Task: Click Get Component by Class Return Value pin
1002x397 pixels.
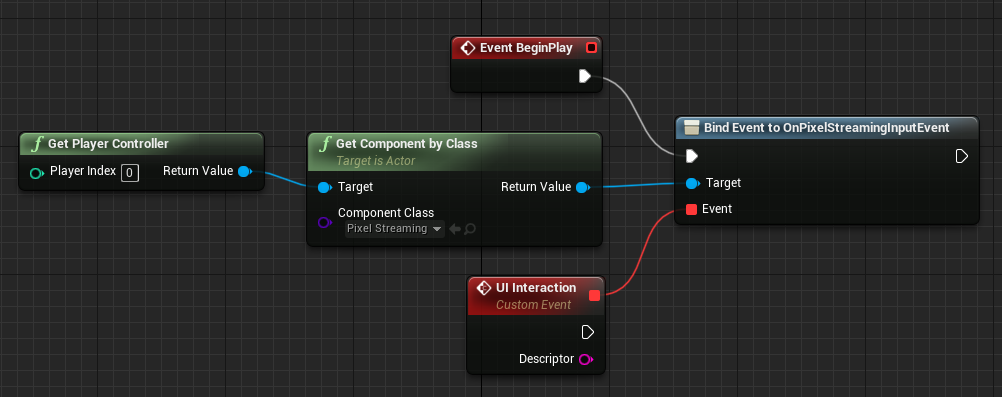Action: [582, 187]
